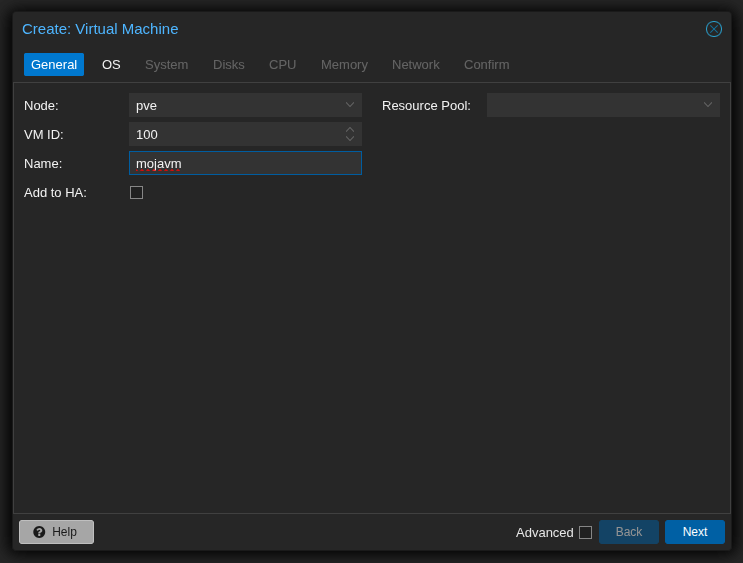Enable the Add to HA checkbox
The height and width of the screenshot is (563, 743).
[136, 192]
